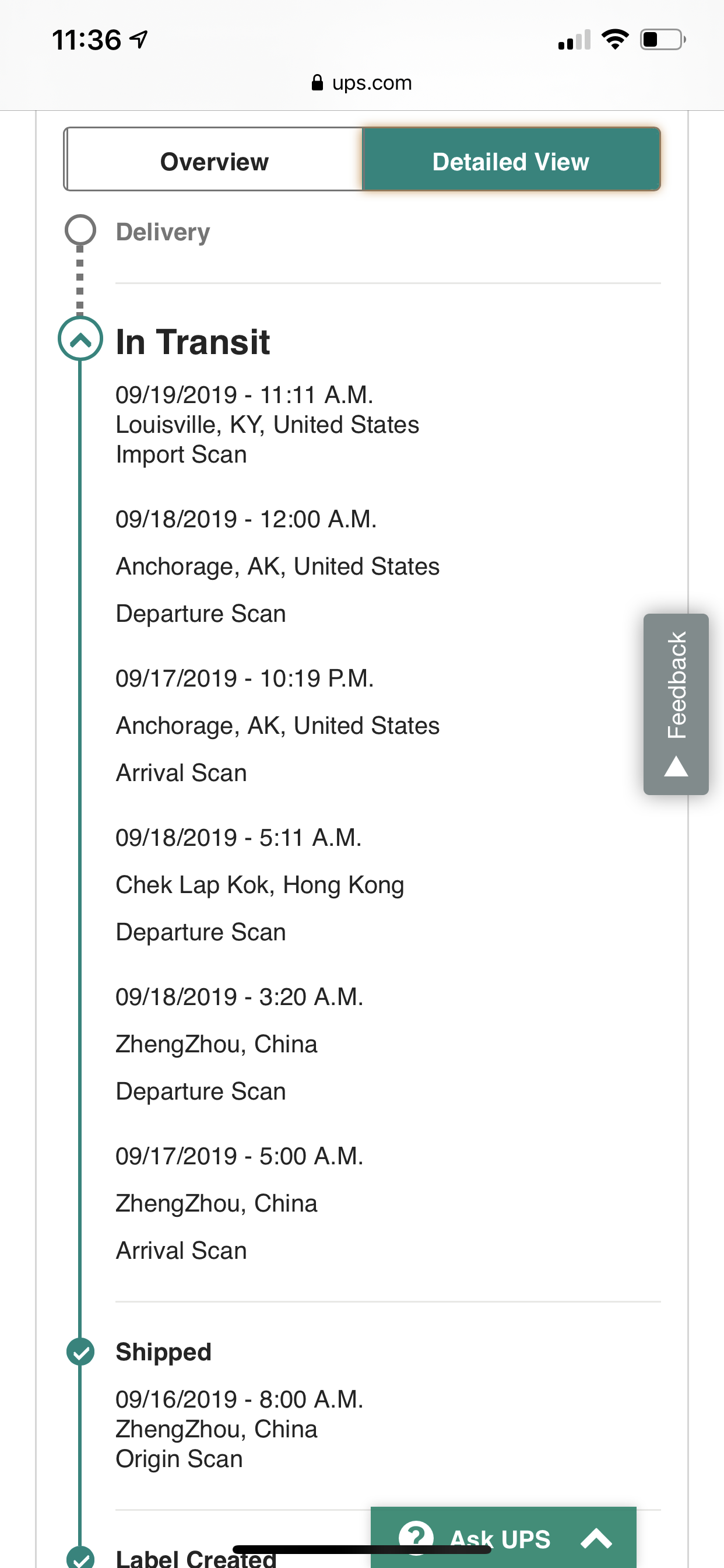Open the Ask UPS chat button
This screenshot has height=1568, width=724.
[503, 1538]
